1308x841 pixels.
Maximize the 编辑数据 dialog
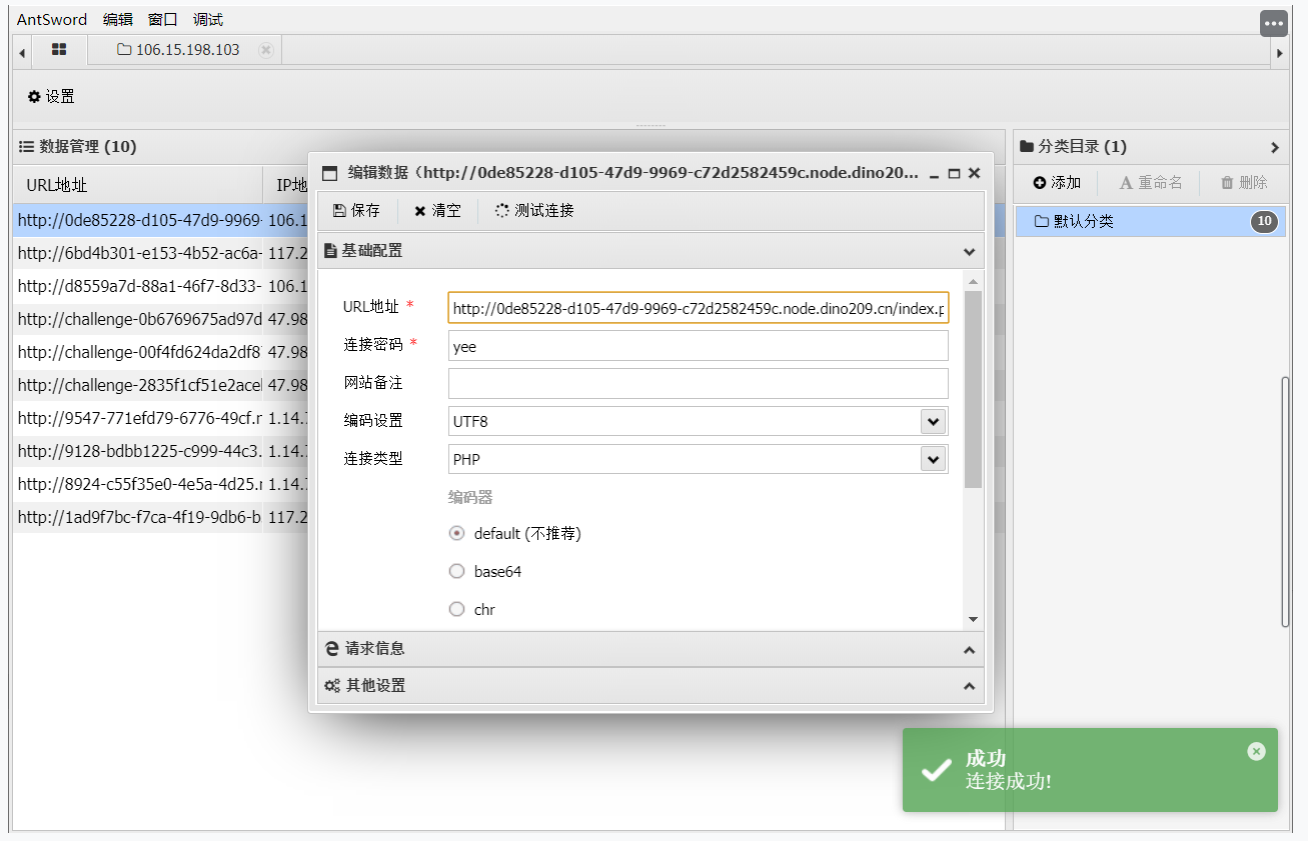click(954, 173)
